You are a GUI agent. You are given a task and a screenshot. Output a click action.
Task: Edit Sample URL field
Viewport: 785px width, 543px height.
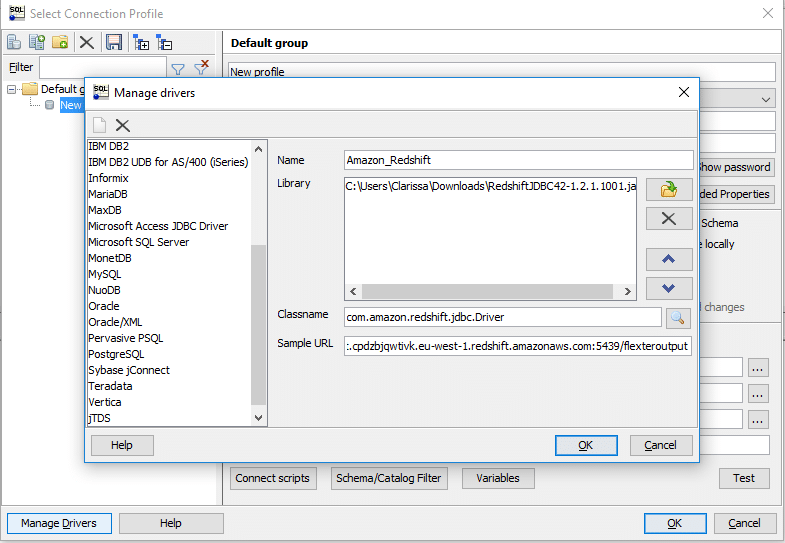(x=518, y=346)
